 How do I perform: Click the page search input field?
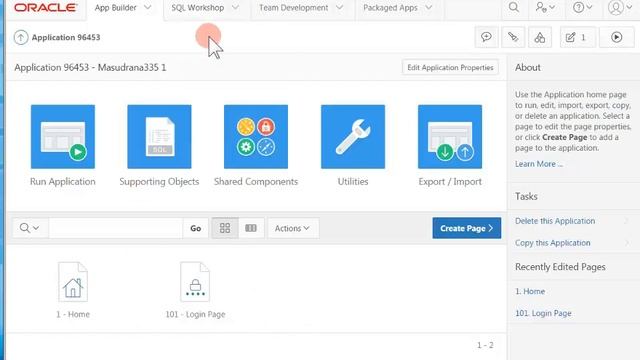tap(116, 228)
